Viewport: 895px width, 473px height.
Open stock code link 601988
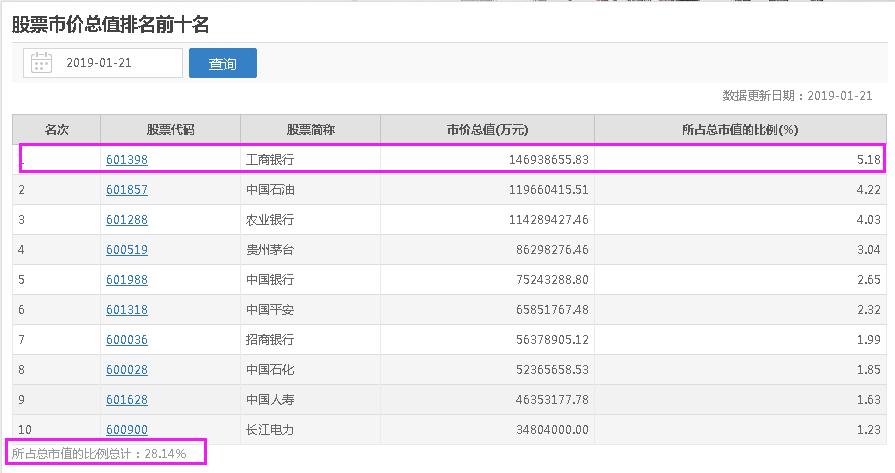click(x=127, y=280)
